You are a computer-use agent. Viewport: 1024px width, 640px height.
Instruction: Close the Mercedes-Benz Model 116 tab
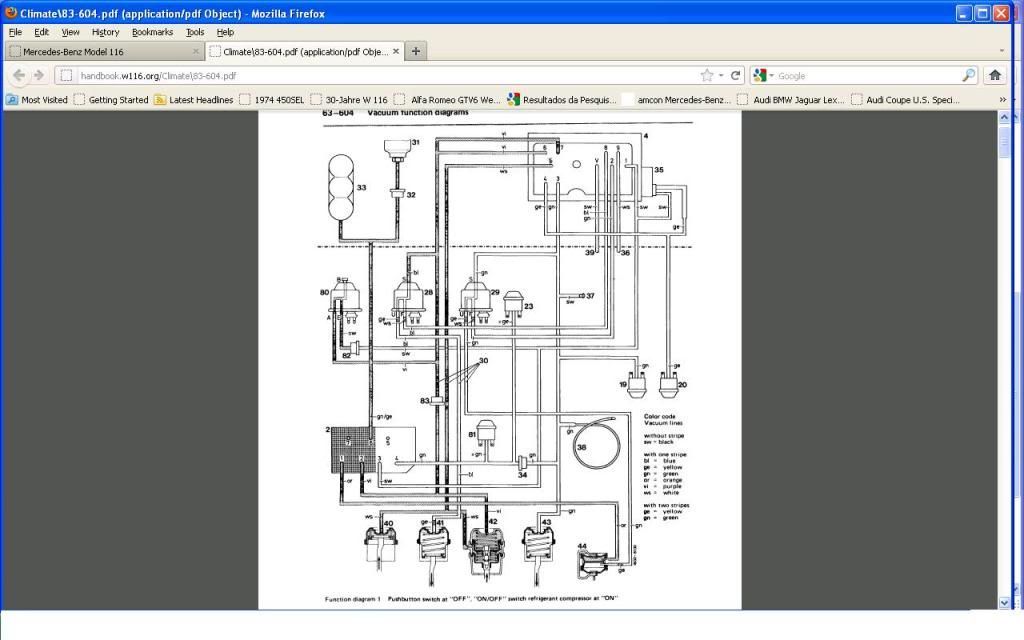tap(195, 51)
